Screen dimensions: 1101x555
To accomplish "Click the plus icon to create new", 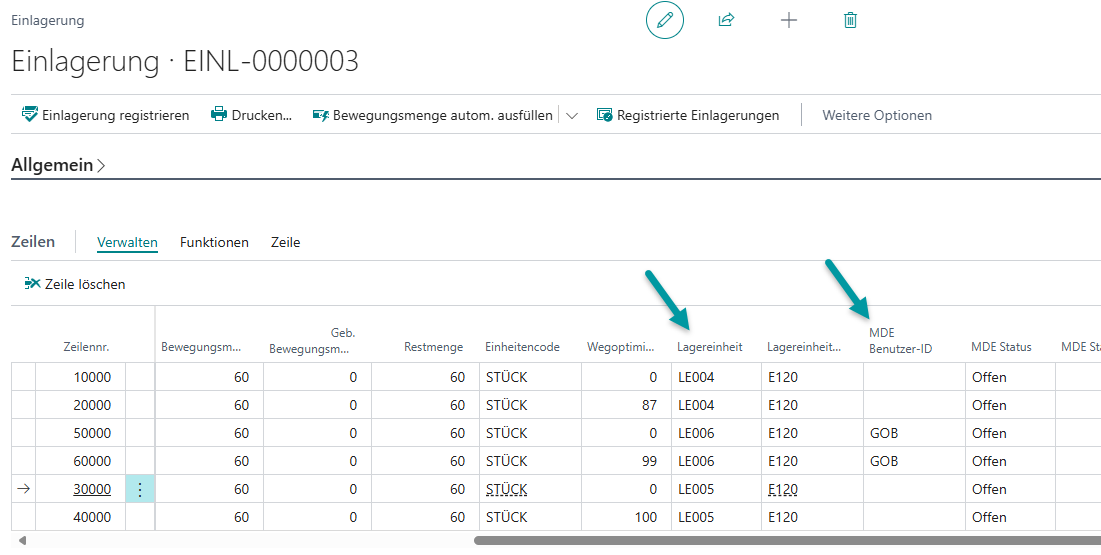I will point(789,20).
